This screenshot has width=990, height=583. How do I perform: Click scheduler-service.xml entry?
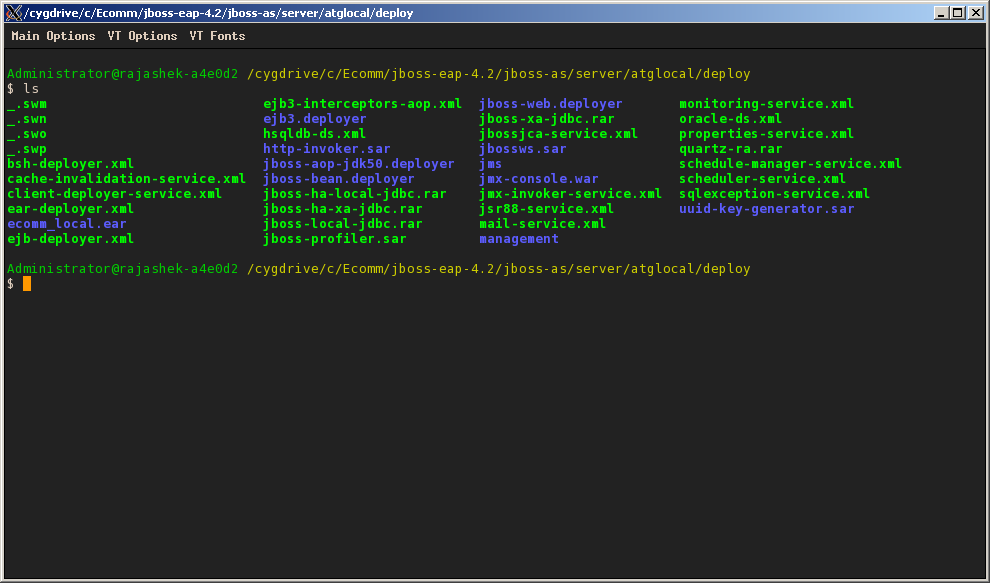(x=763, y=179)
